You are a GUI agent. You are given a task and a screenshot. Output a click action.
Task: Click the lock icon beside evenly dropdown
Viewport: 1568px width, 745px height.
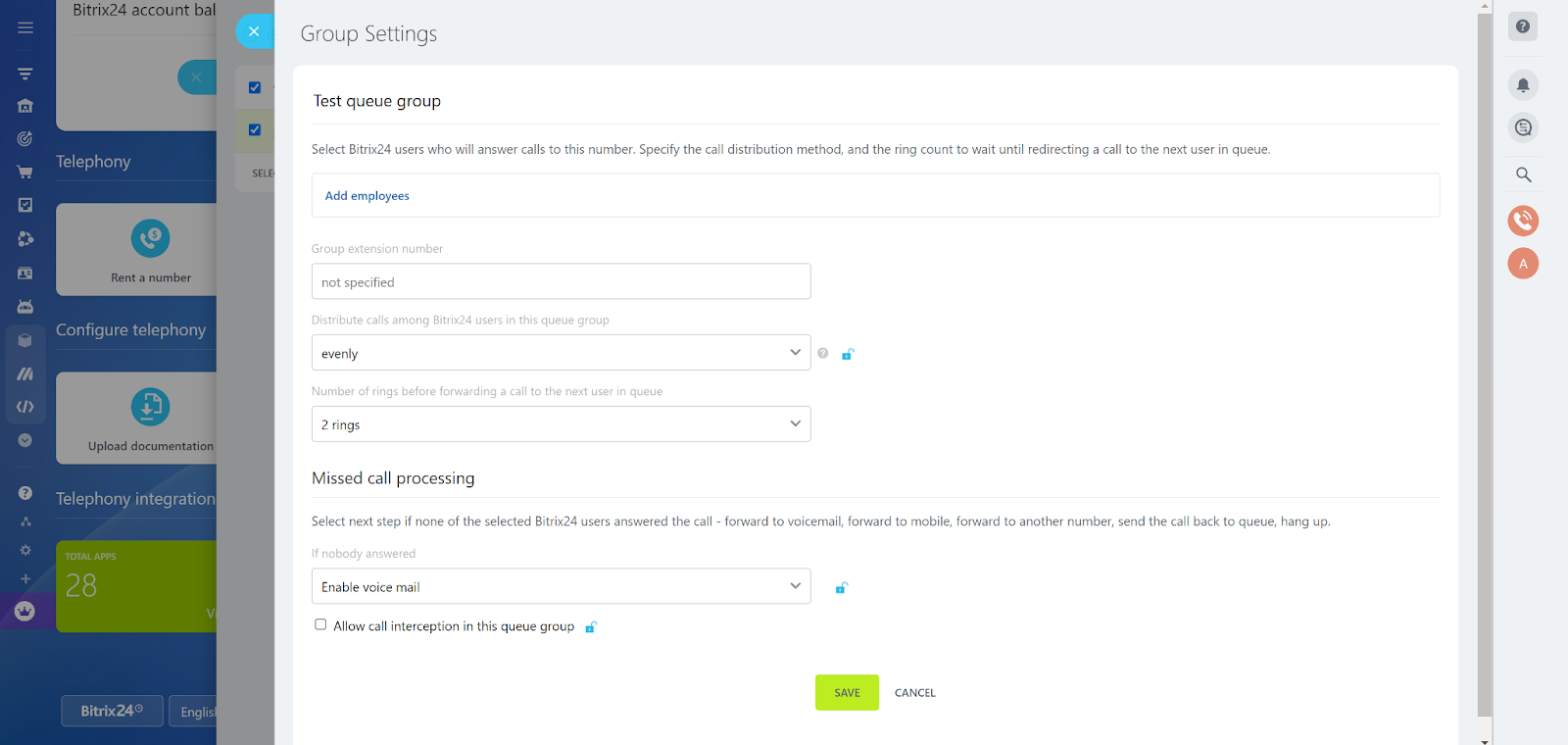pos(848,354)
